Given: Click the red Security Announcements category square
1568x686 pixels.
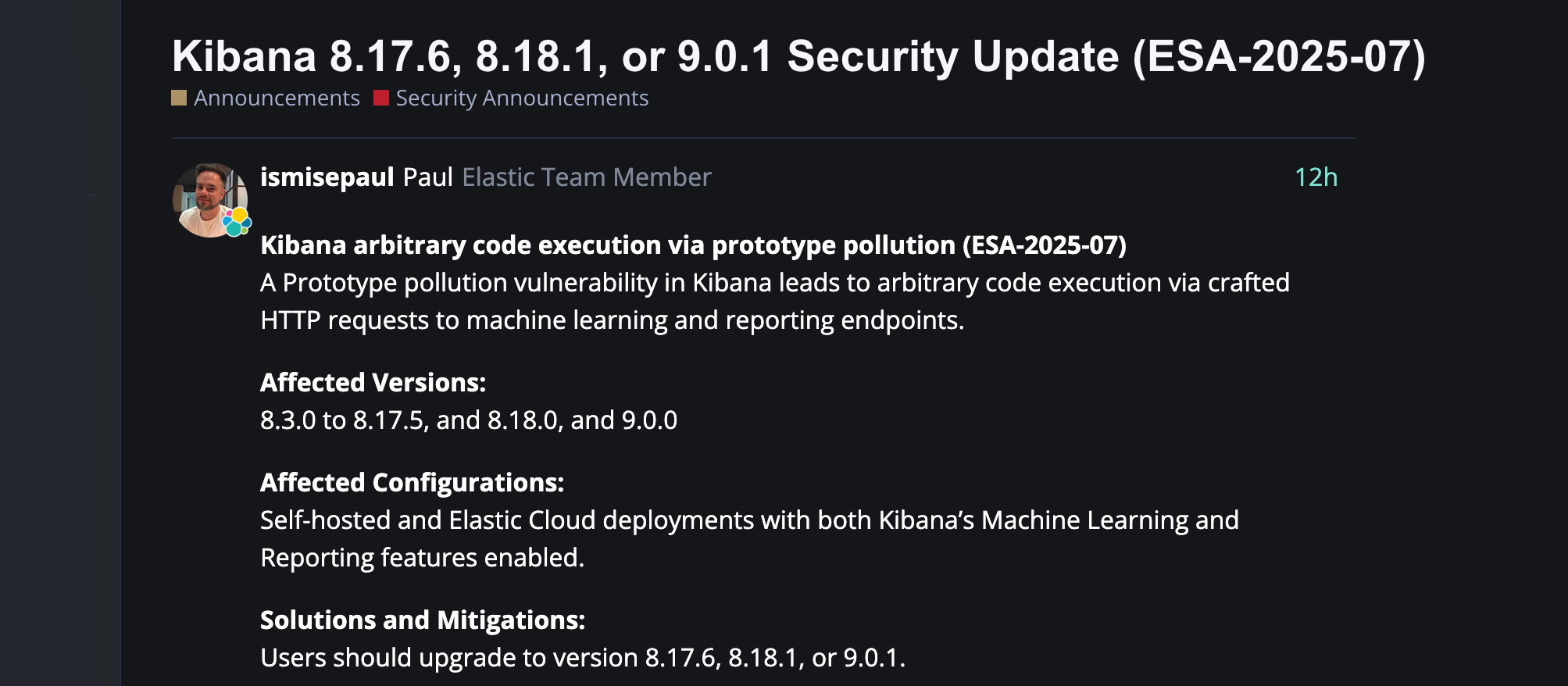Looking at the screenshot, I should coord(381,98).
